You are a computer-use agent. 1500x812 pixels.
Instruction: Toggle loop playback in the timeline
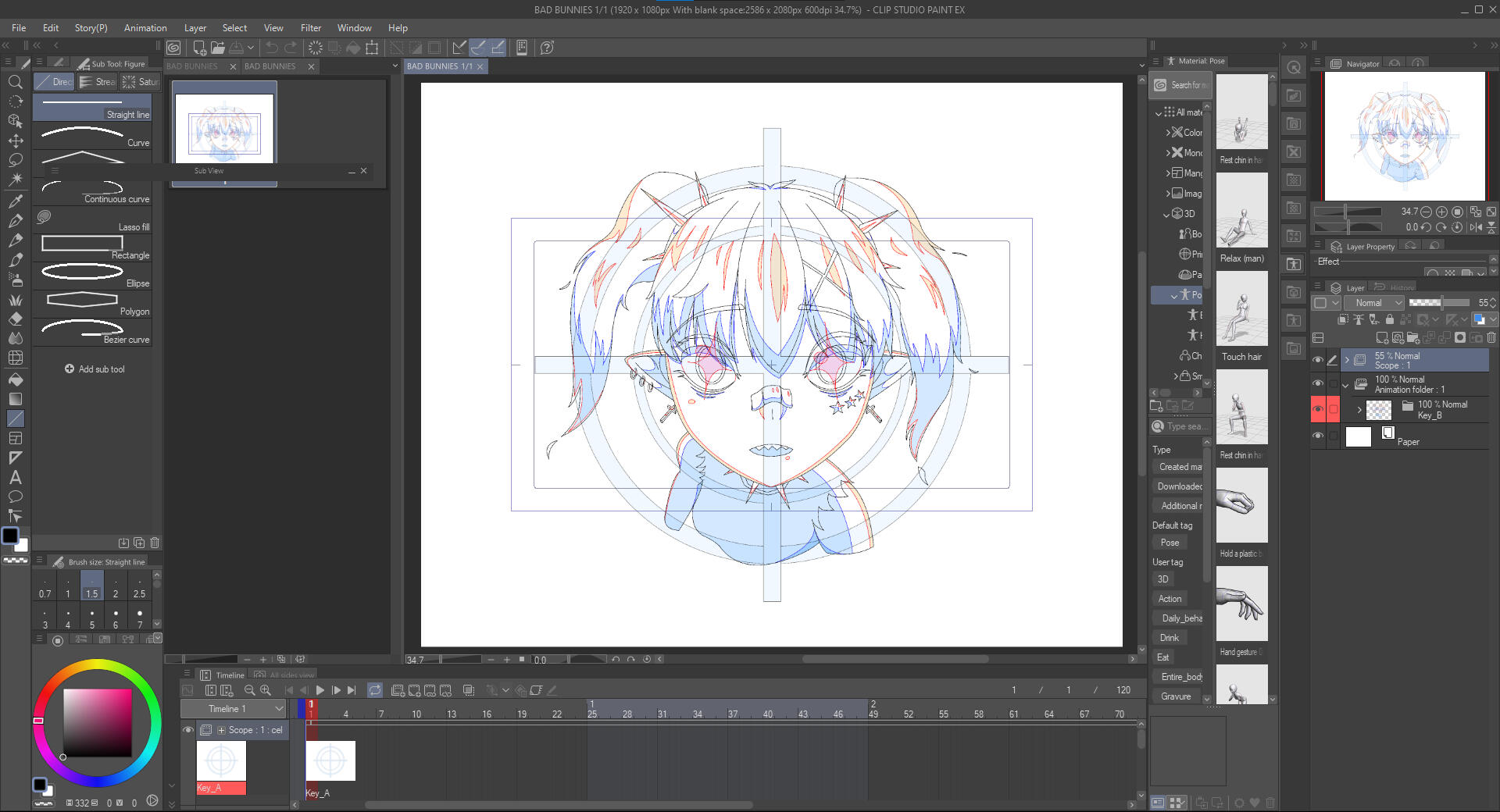(x=375, y=690)
